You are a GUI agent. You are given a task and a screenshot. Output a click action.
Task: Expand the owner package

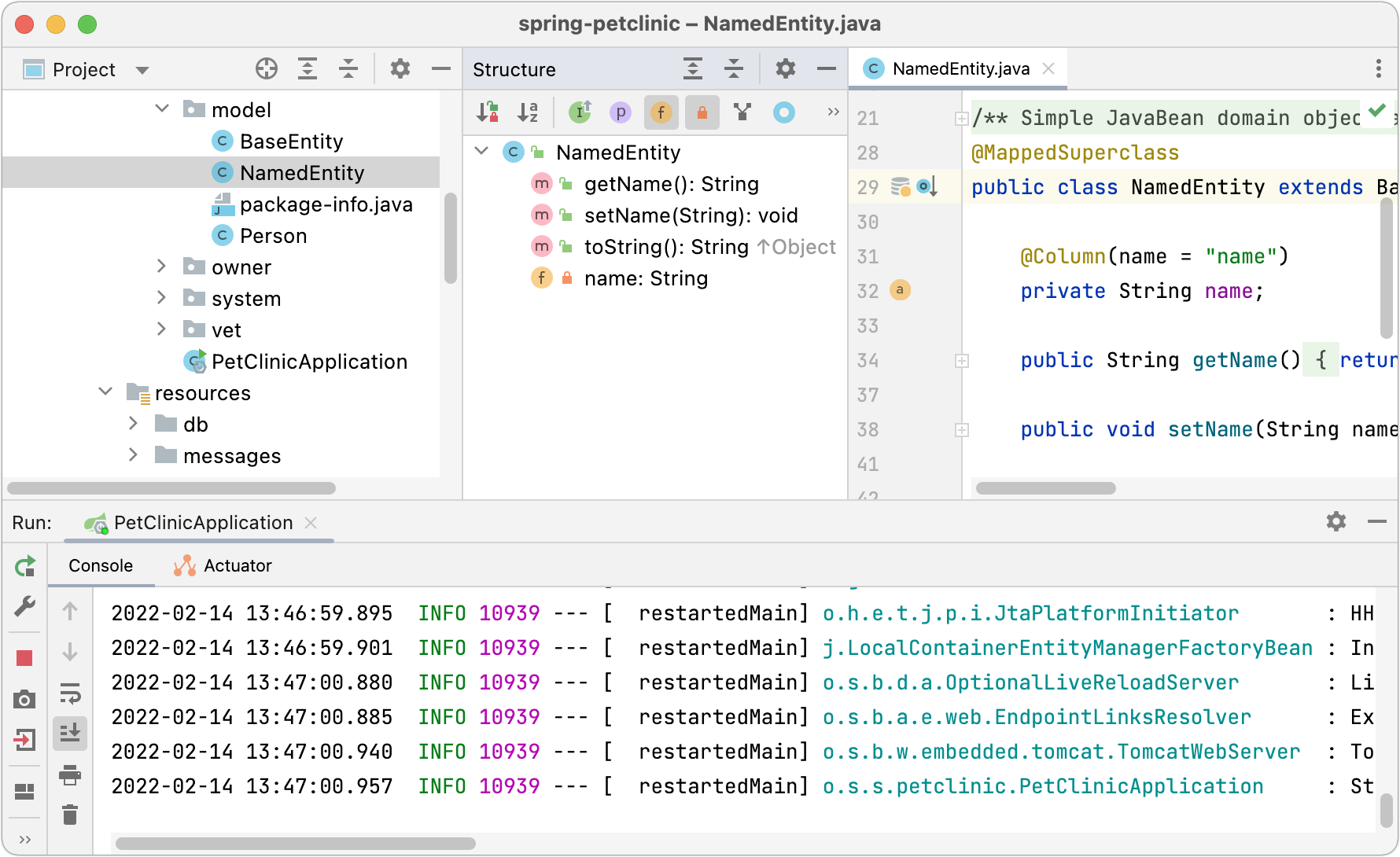click(x=162, y=267)
